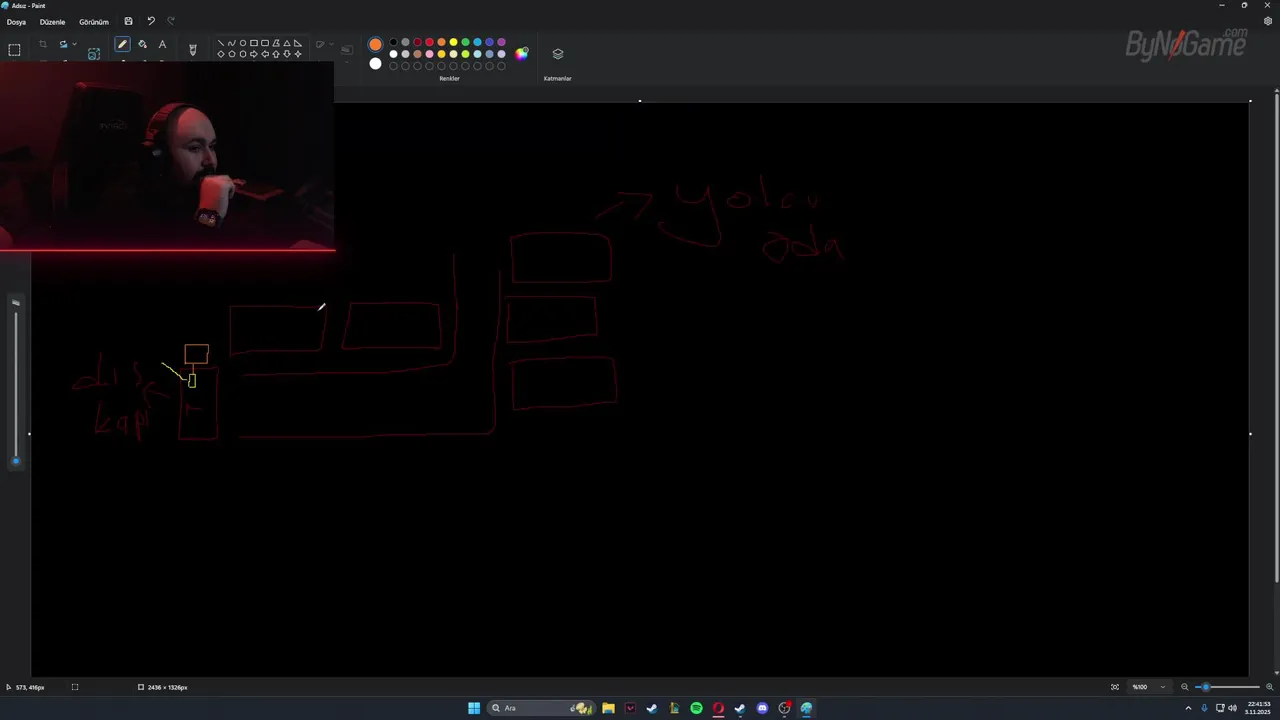Pick the green palette swatch
Viewport: 1280px width, 720px height.
(465, 42)
